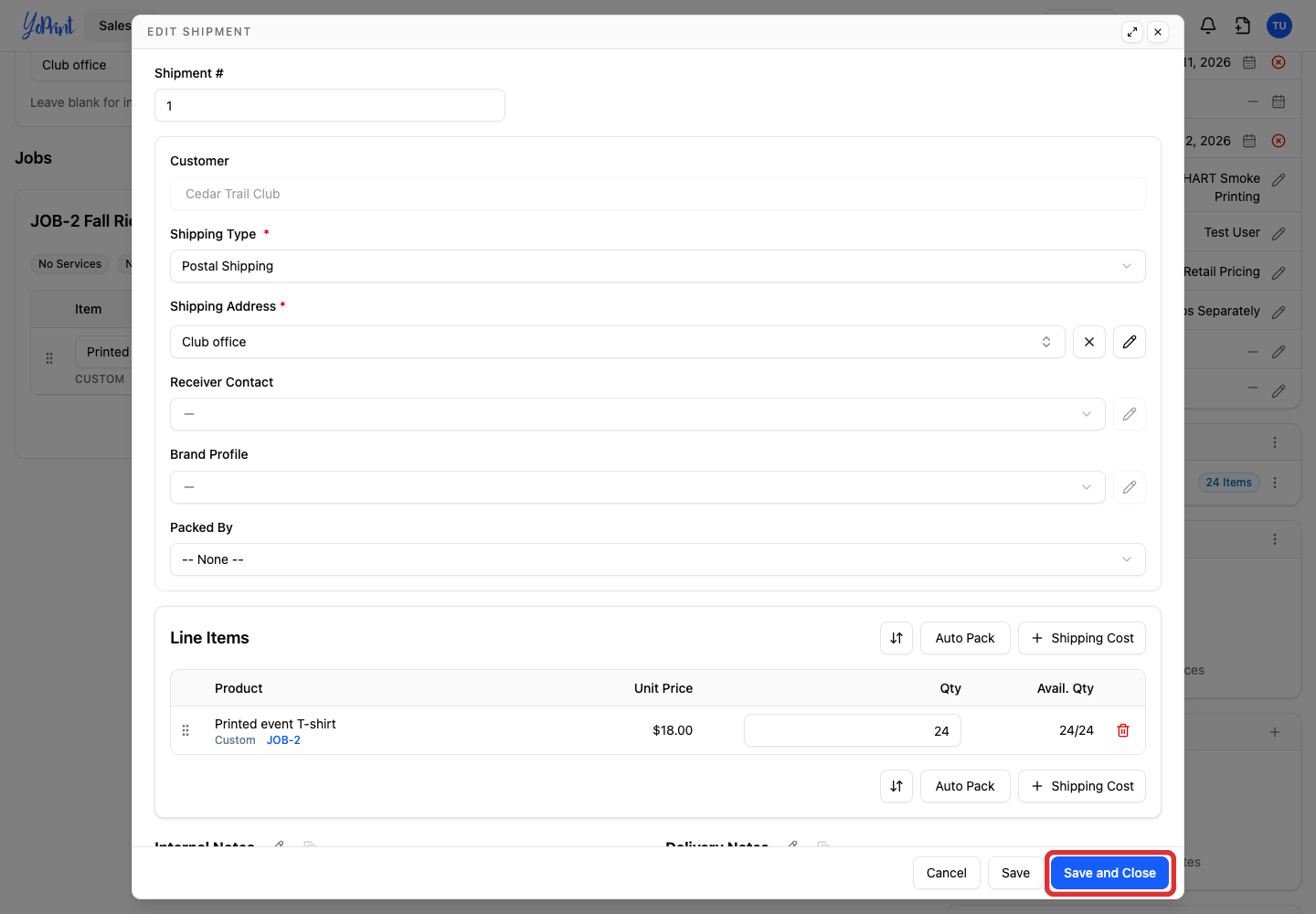Grab the Printed event T-shirt row handle
The image size is (1316, 914).
coord(186,730)
